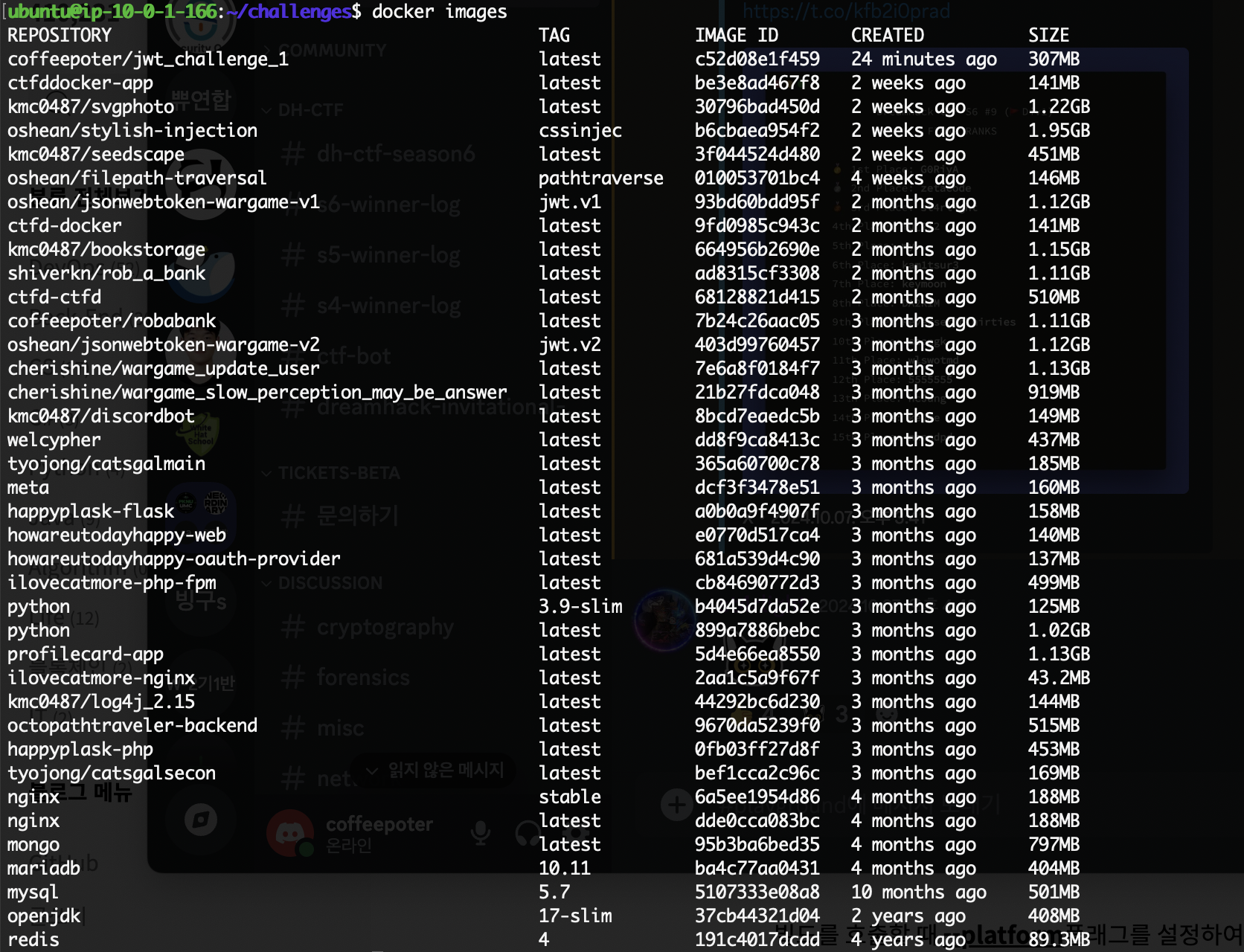The width and height of the screenshot is (1244, 952).
Task: Click repository happyplask-flask
Action: pyautogui.click(x=91, y=512)
